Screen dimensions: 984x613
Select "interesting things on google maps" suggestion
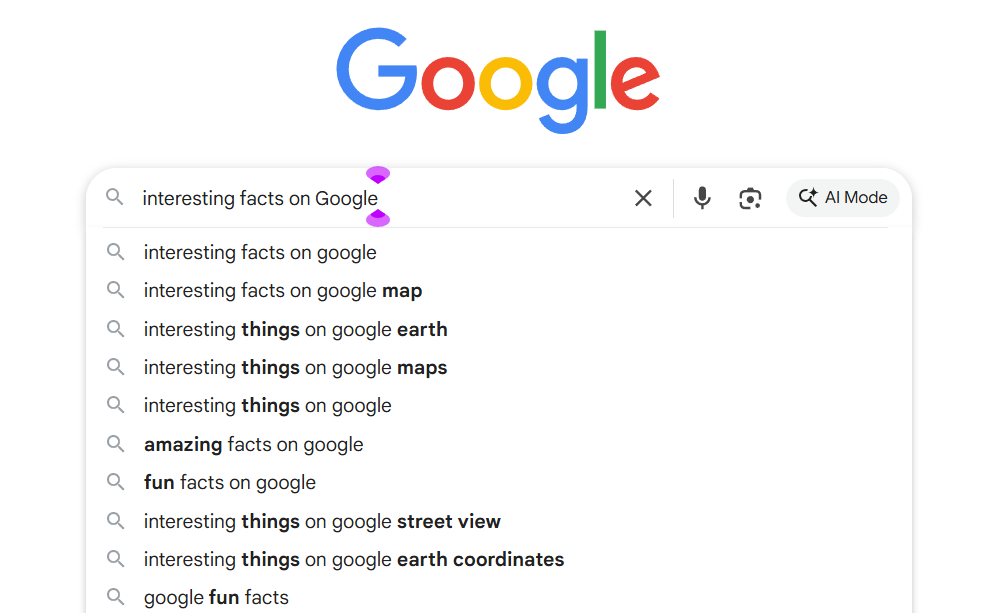pos(295,368)
